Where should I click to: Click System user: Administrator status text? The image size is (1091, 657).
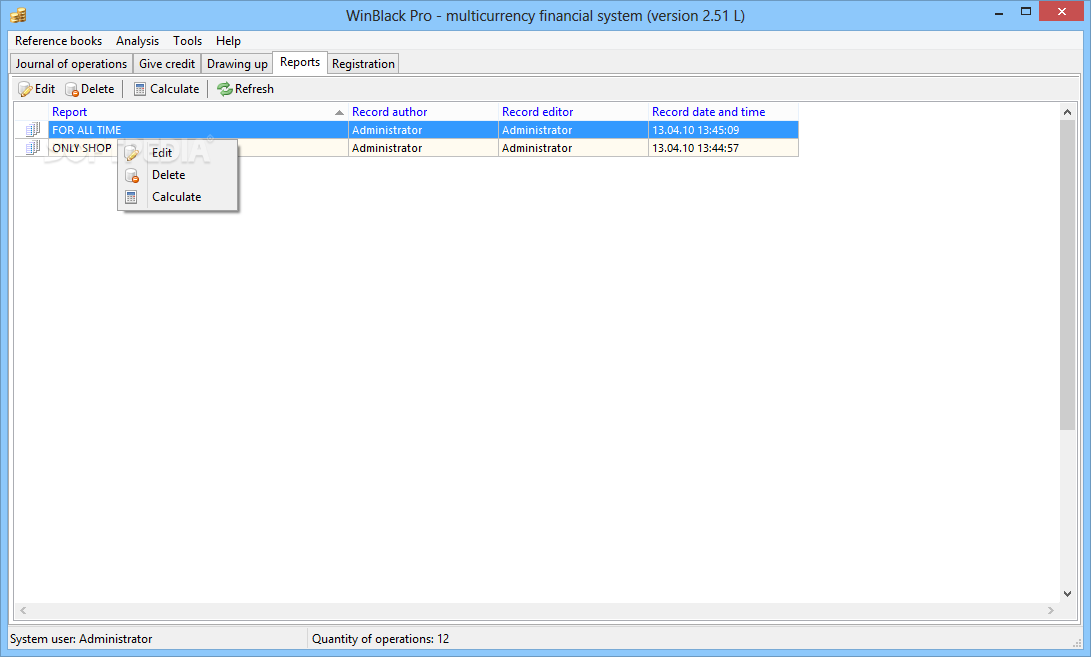coord(81,639)
